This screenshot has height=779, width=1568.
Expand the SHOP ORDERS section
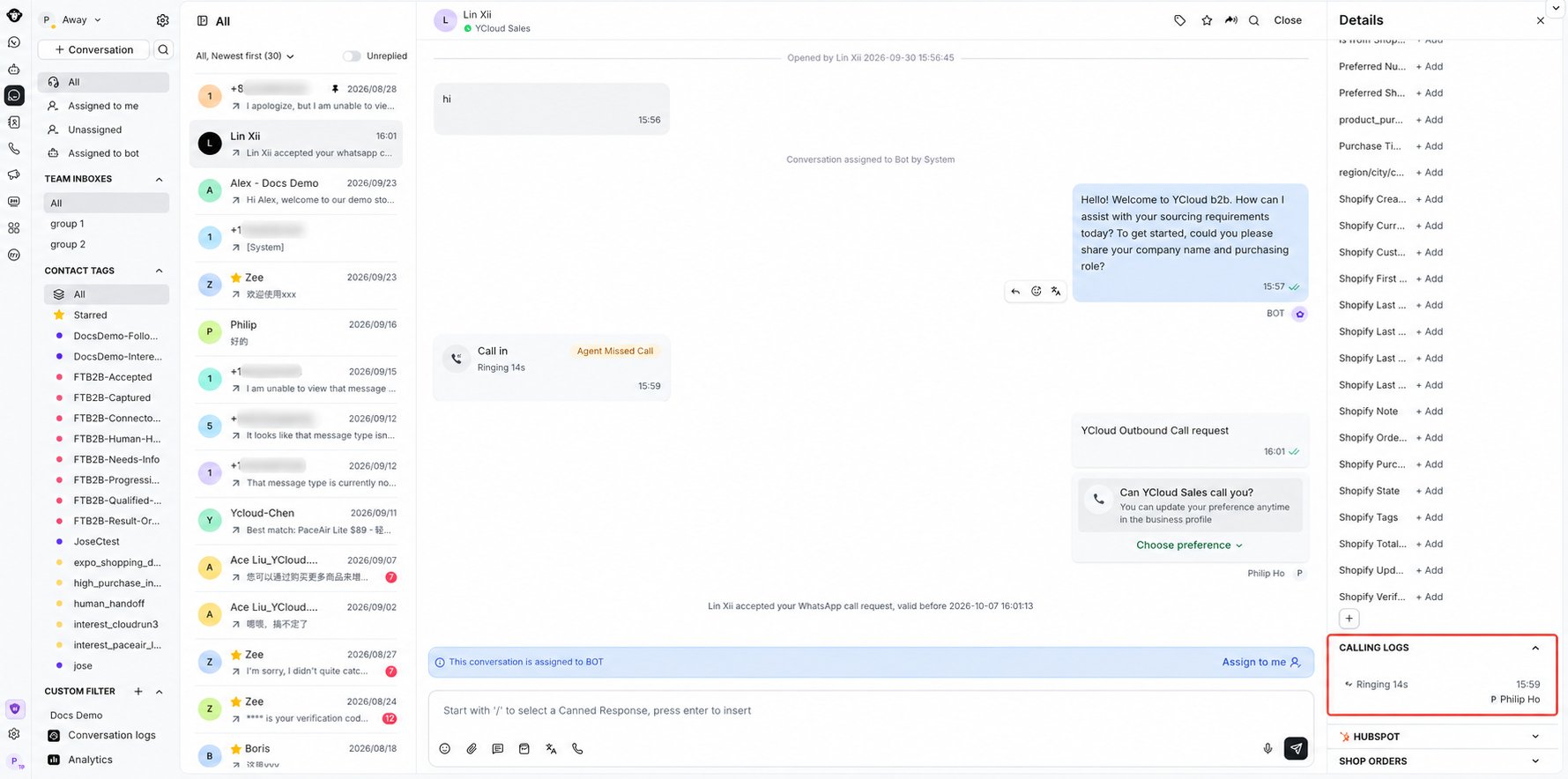1535,761
